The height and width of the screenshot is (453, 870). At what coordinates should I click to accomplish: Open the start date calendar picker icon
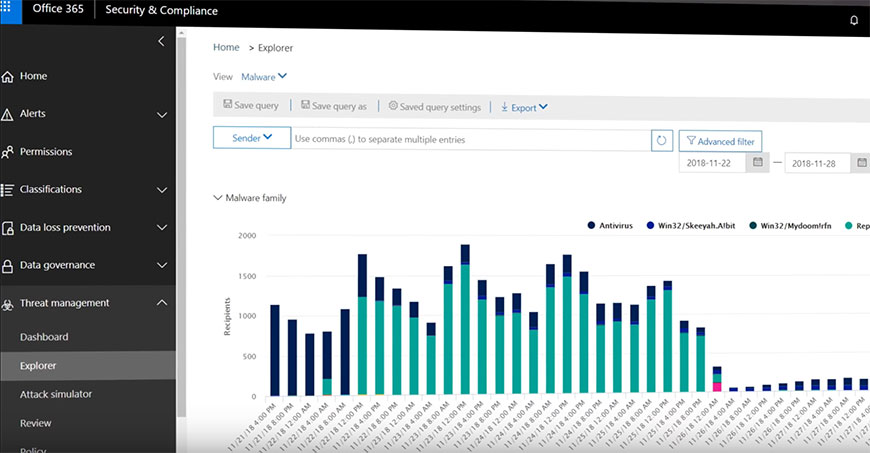pyautogui.click(x=758, y=162)
